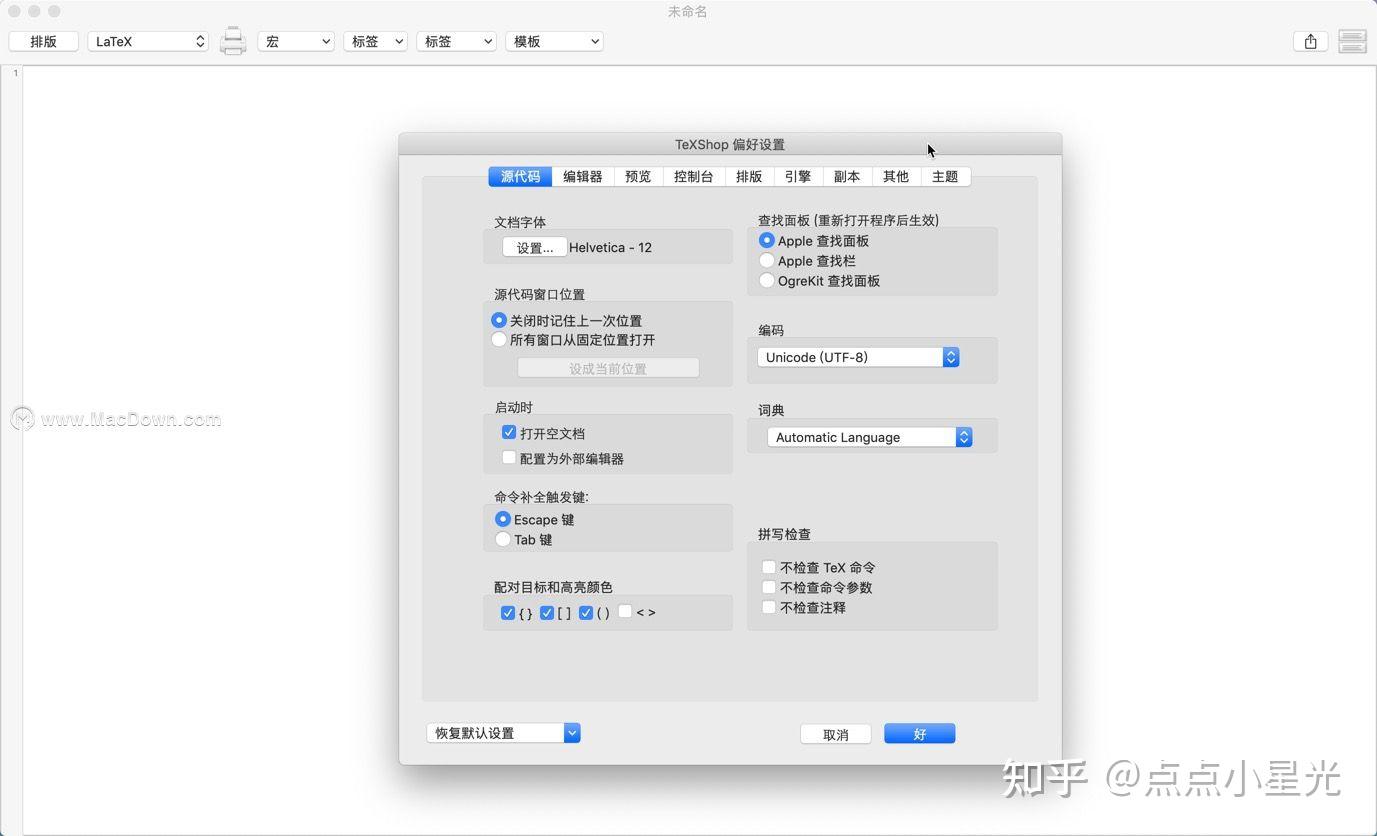The width and height of the screenshot is (1377, 836).
Task: Click the 好 OK button
Action: pos(920,734)
